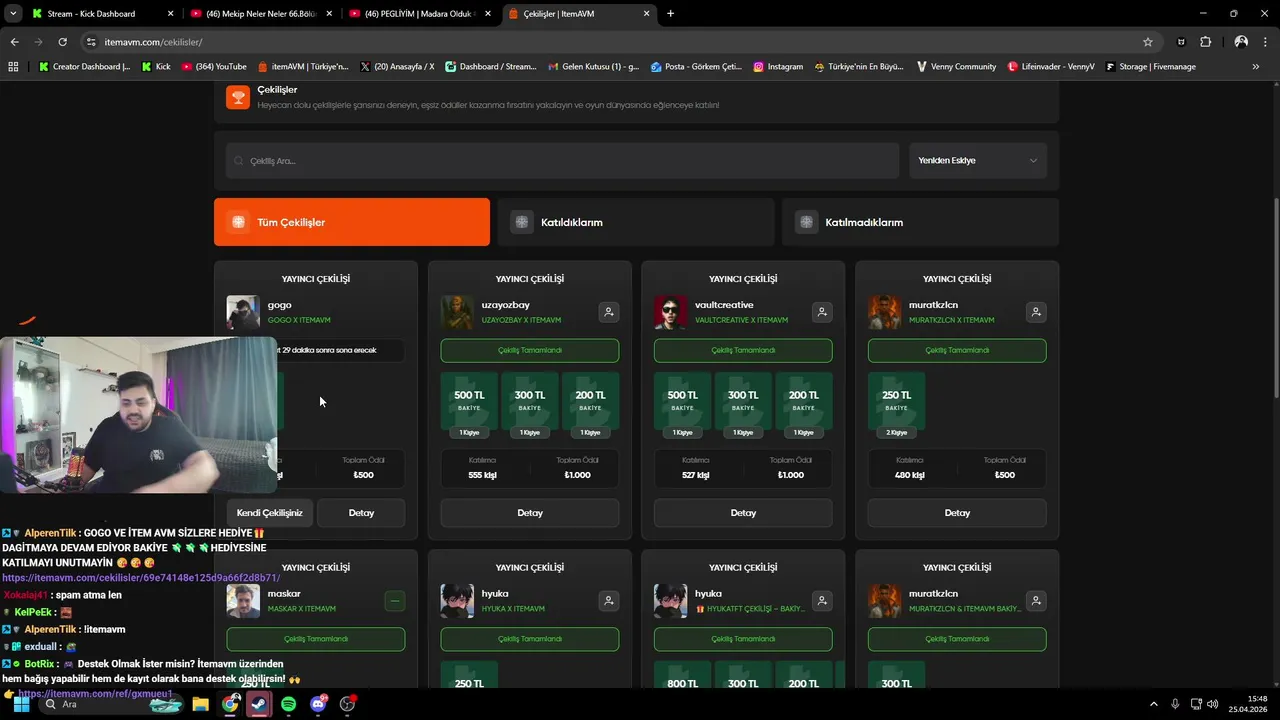The height and width of the screenshot is (720, 1280).
Task: Click uzayozbay 500 TL Bakiye prize
Action: coord(469,405)
